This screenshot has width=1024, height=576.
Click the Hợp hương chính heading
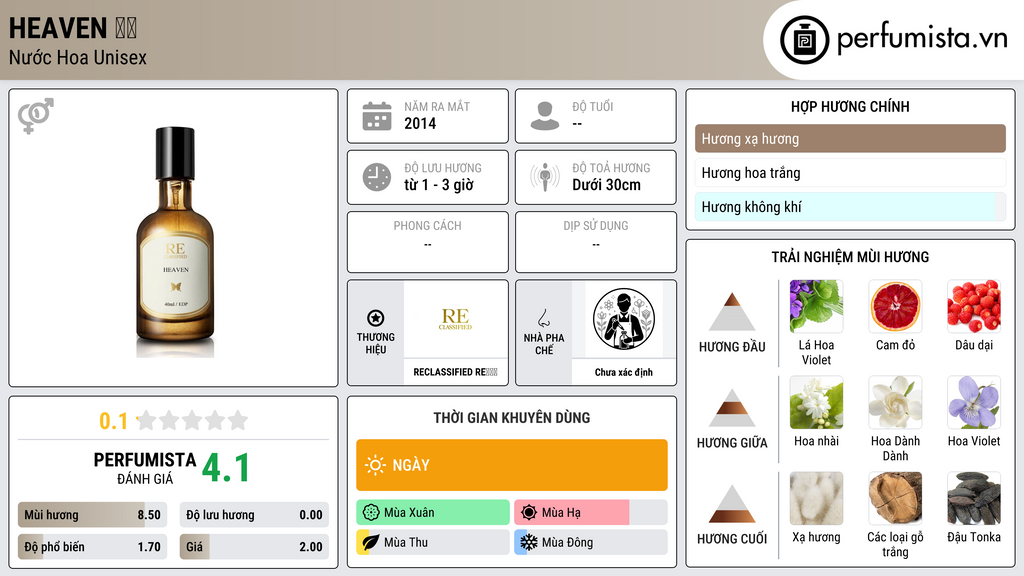pos(850,106)
